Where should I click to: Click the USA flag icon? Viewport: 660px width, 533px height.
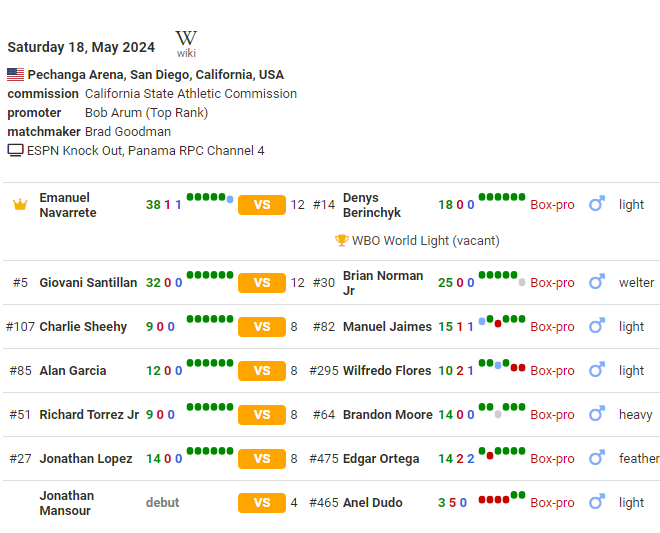pos(15,75)
